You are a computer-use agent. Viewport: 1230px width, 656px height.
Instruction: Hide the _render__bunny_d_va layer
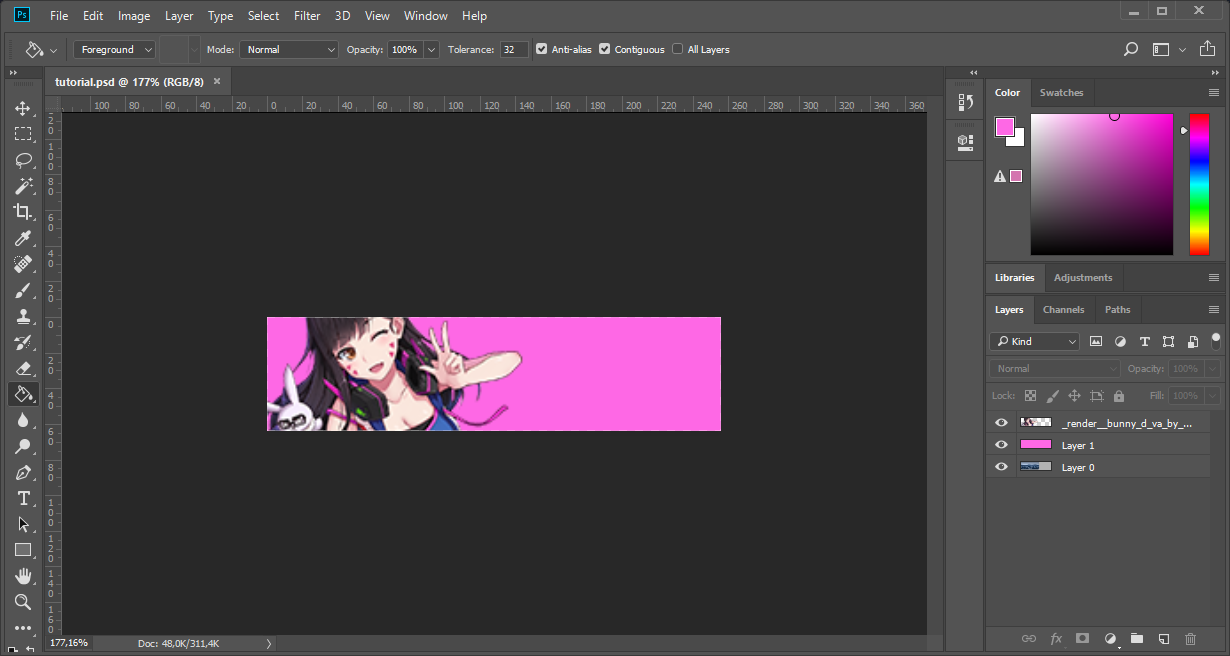pyautogui.click(x=1001, y=423)
